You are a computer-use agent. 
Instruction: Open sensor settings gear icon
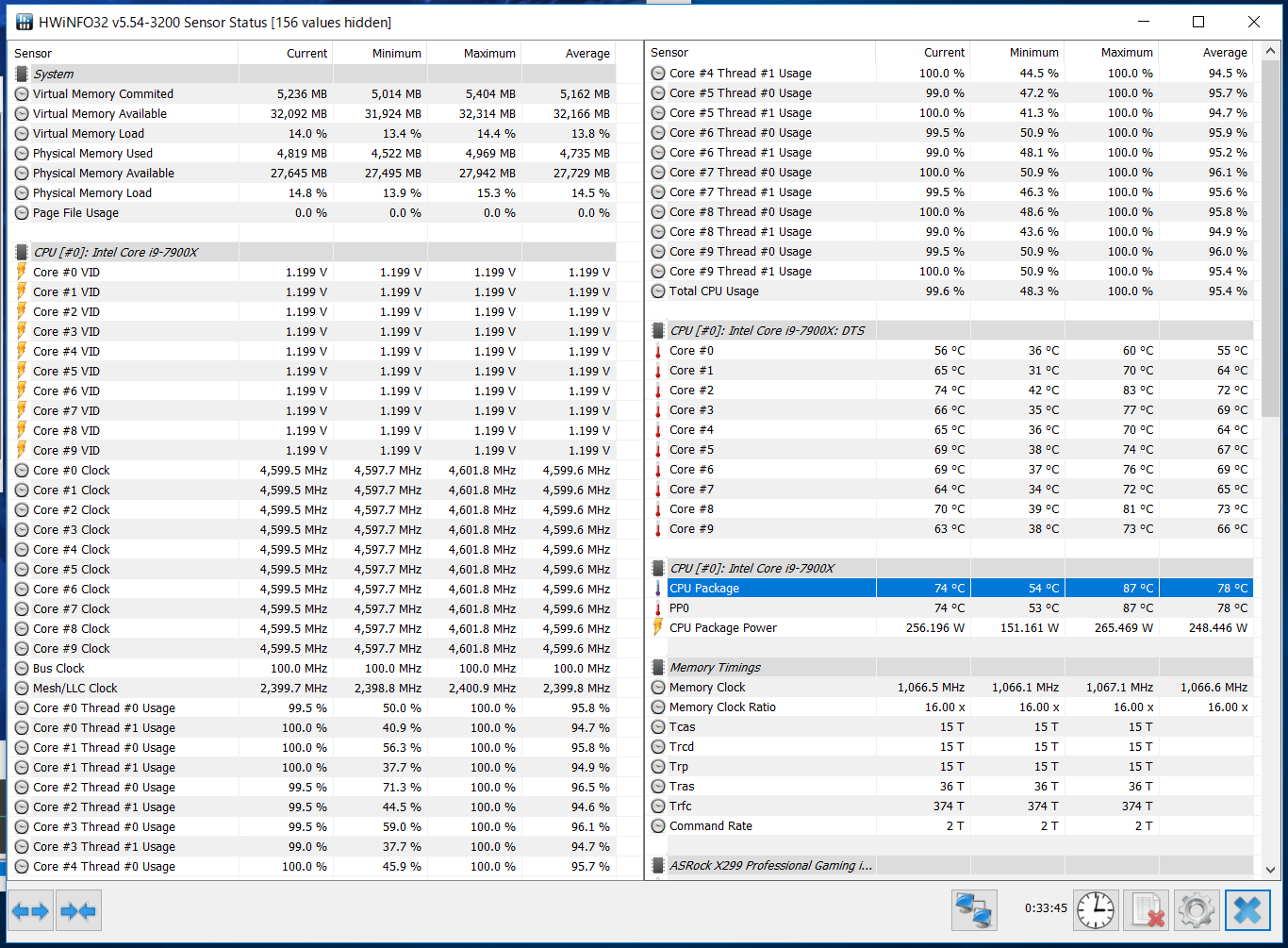point(1196,910)
